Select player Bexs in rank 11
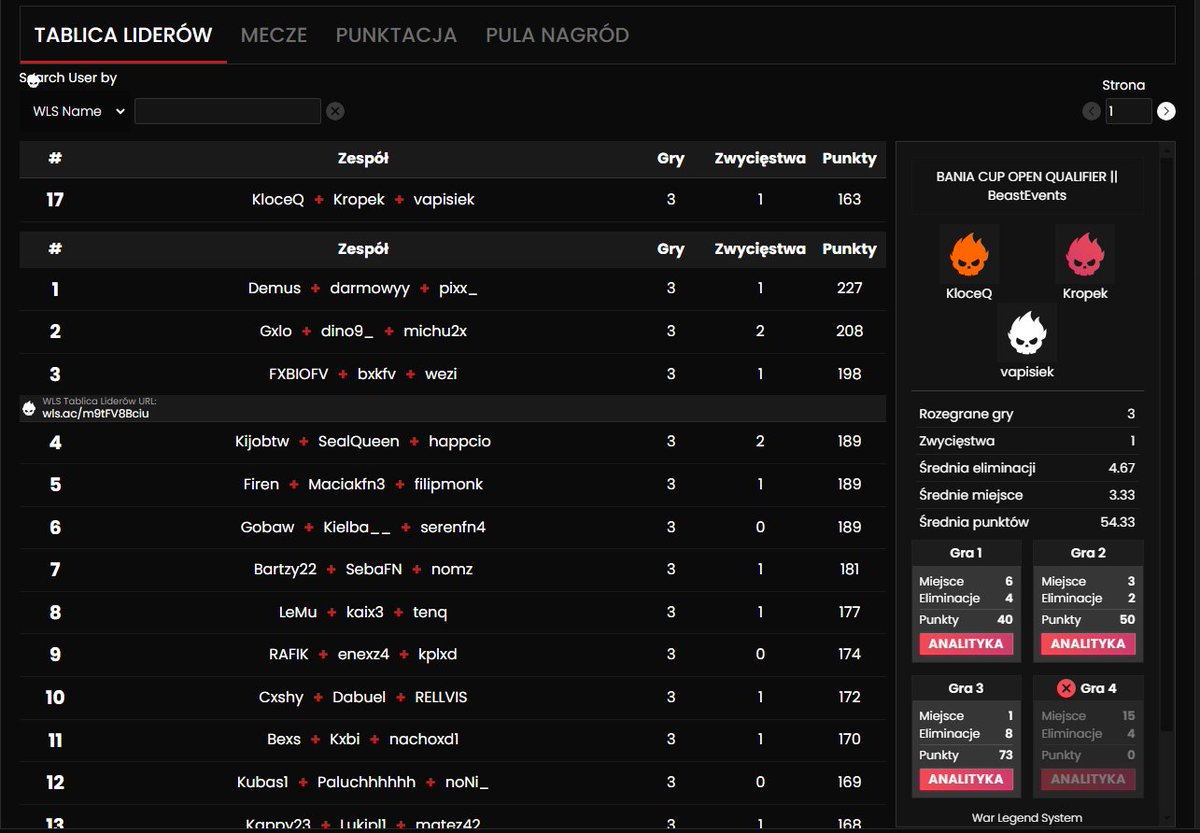Screen dimensions: 1200x833 point(284,739)
